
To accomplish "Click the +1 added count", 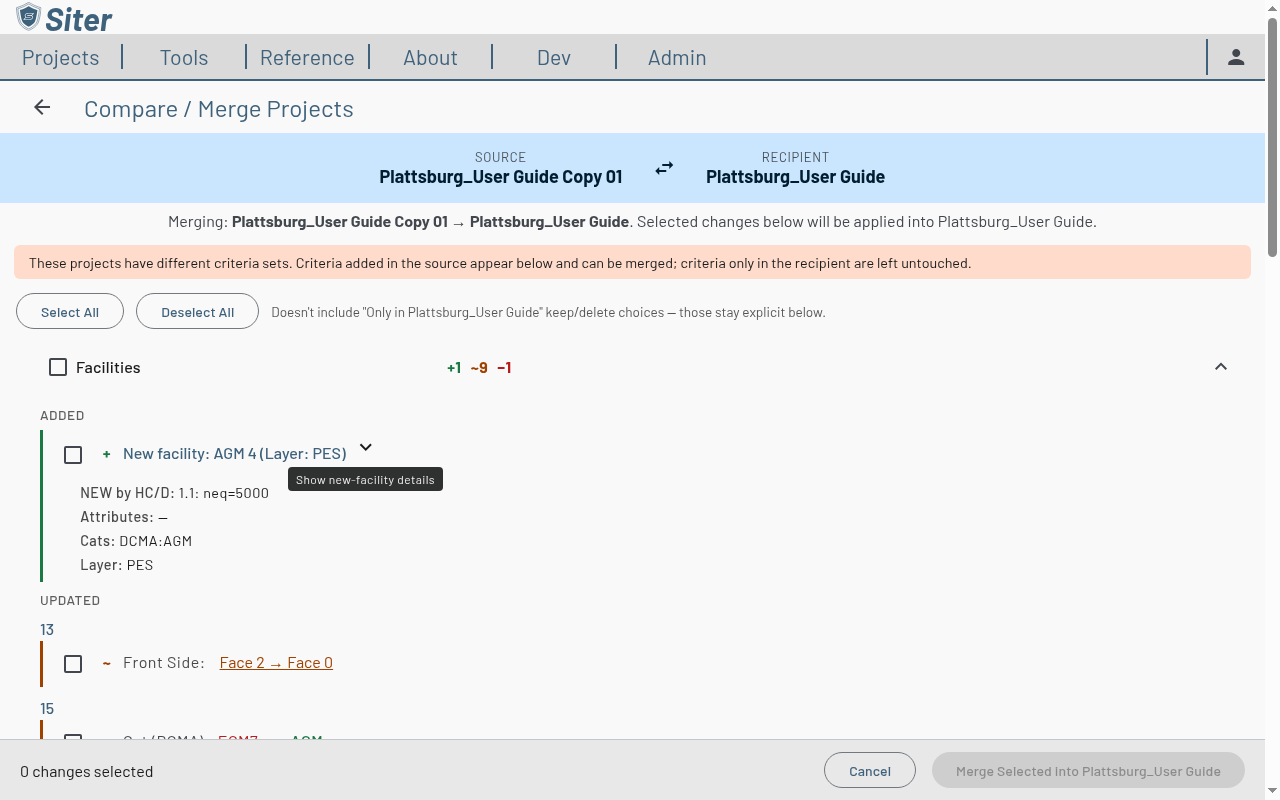I will [x=454, y=368].
